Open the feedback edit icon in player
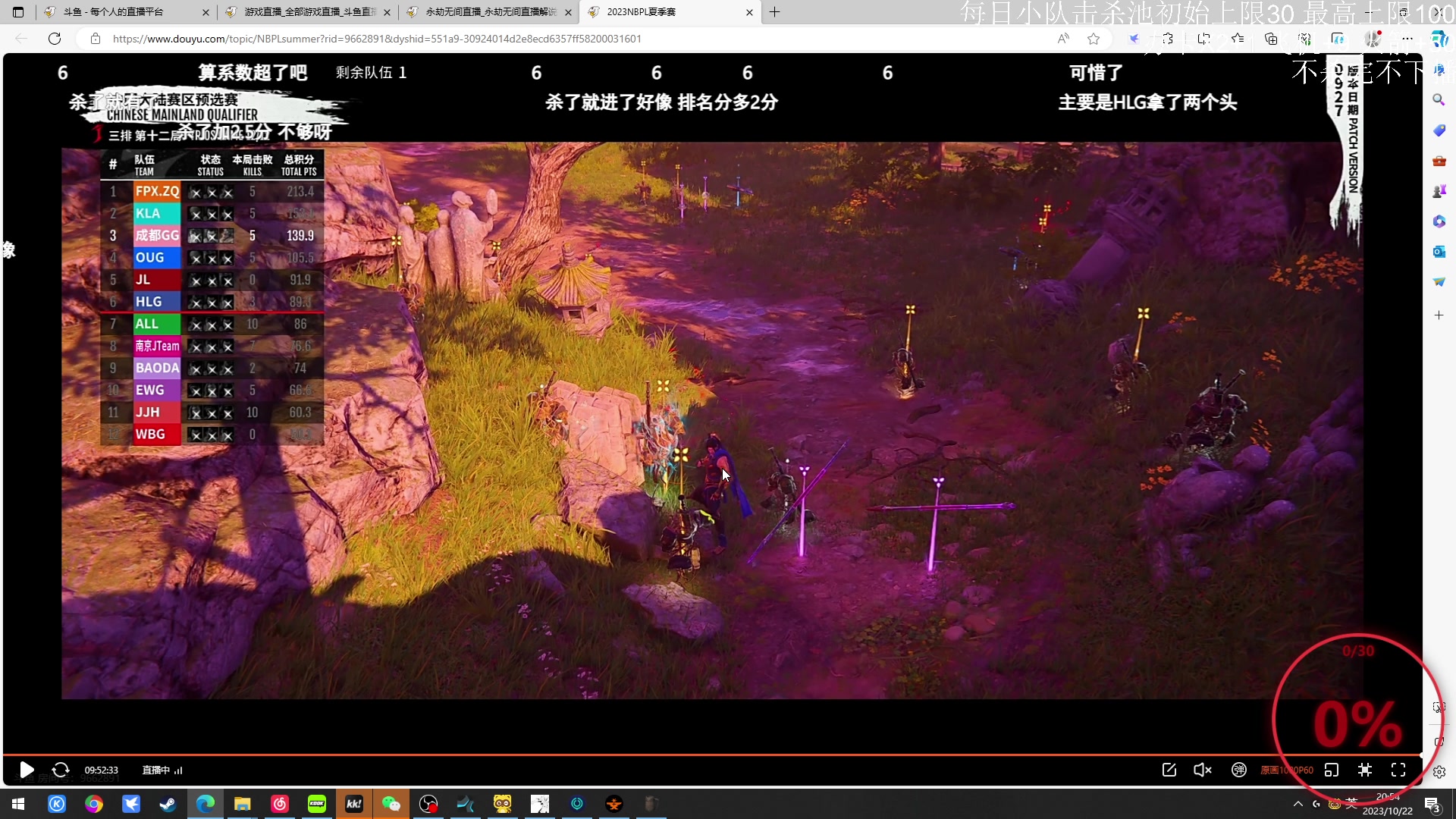This screenshot has height=819, width=1456. [1169, 770]
